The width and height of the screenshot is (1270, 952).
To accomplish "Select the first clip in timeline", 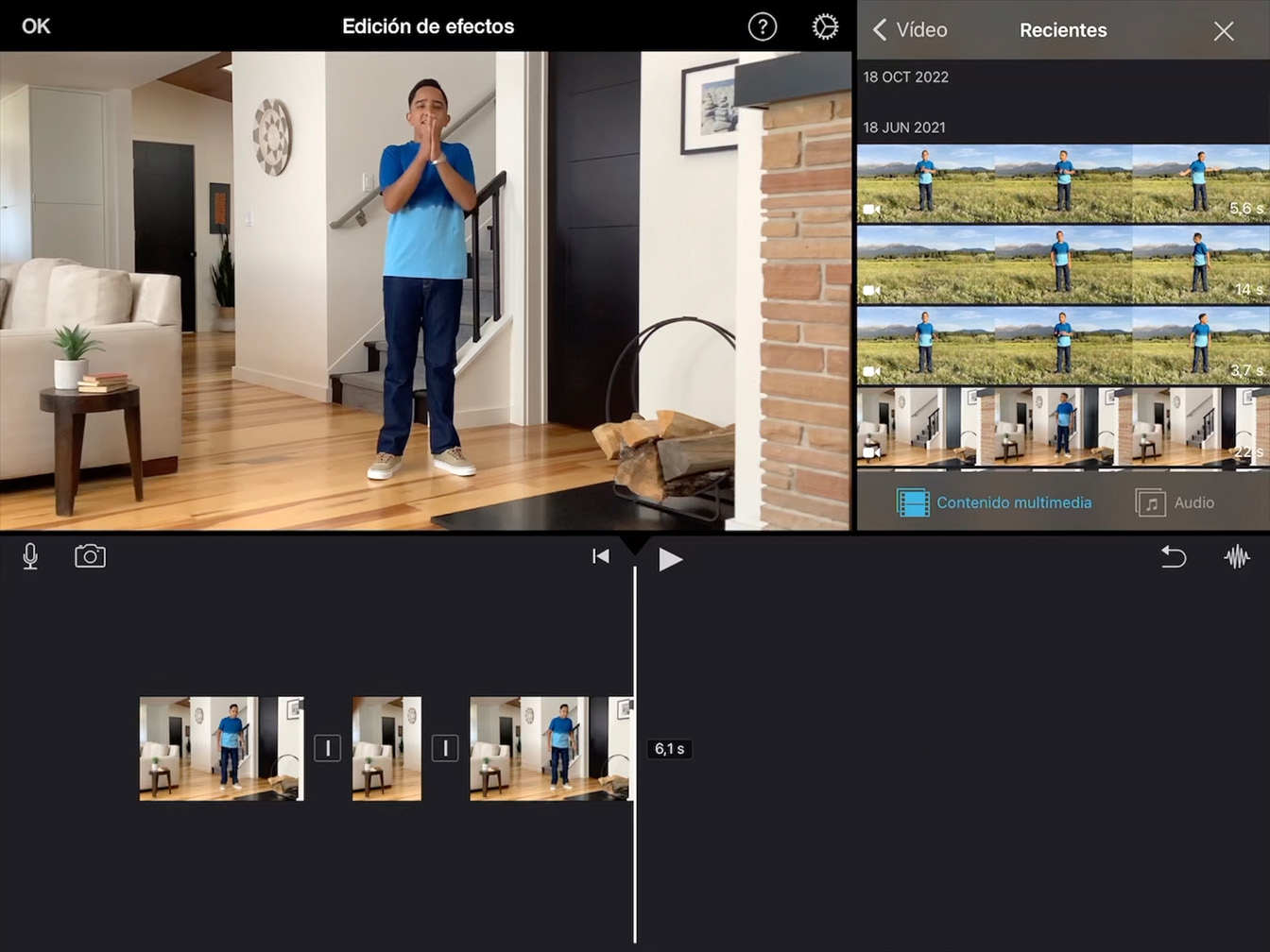I will pyautogui.click(x=222, y=749).
